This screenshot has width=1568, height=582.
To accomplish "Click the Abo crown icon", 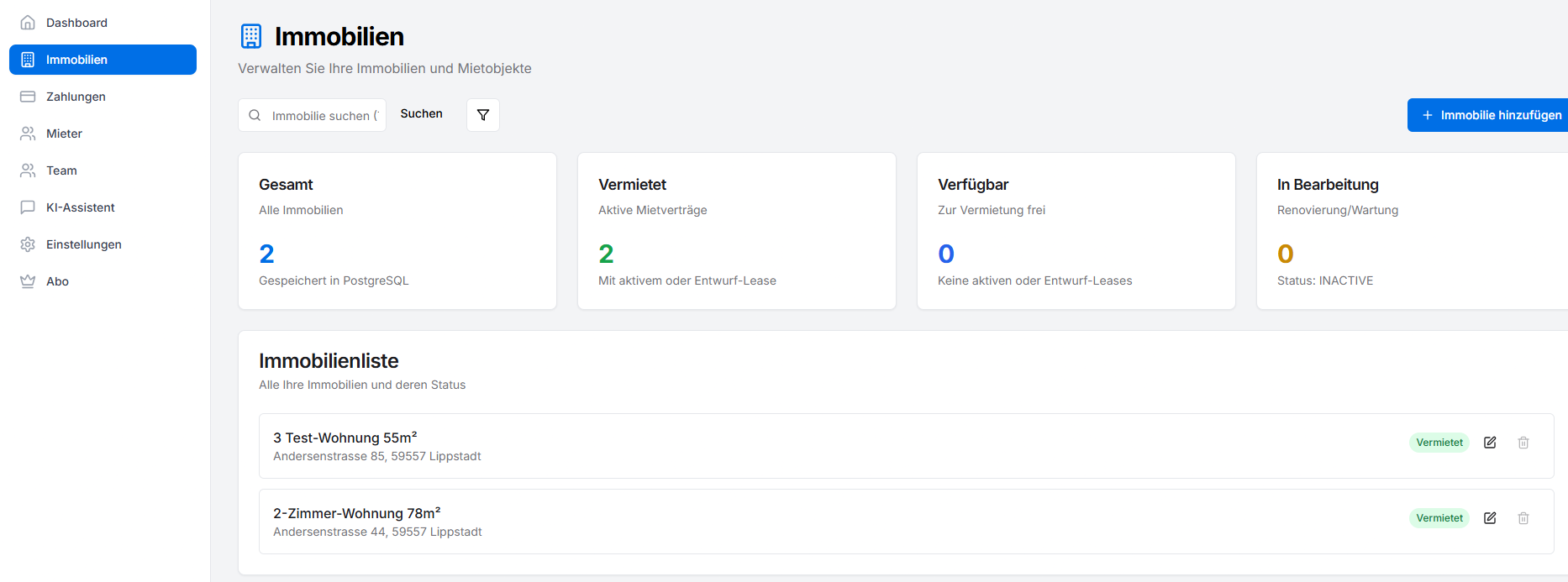I will 28,281.
